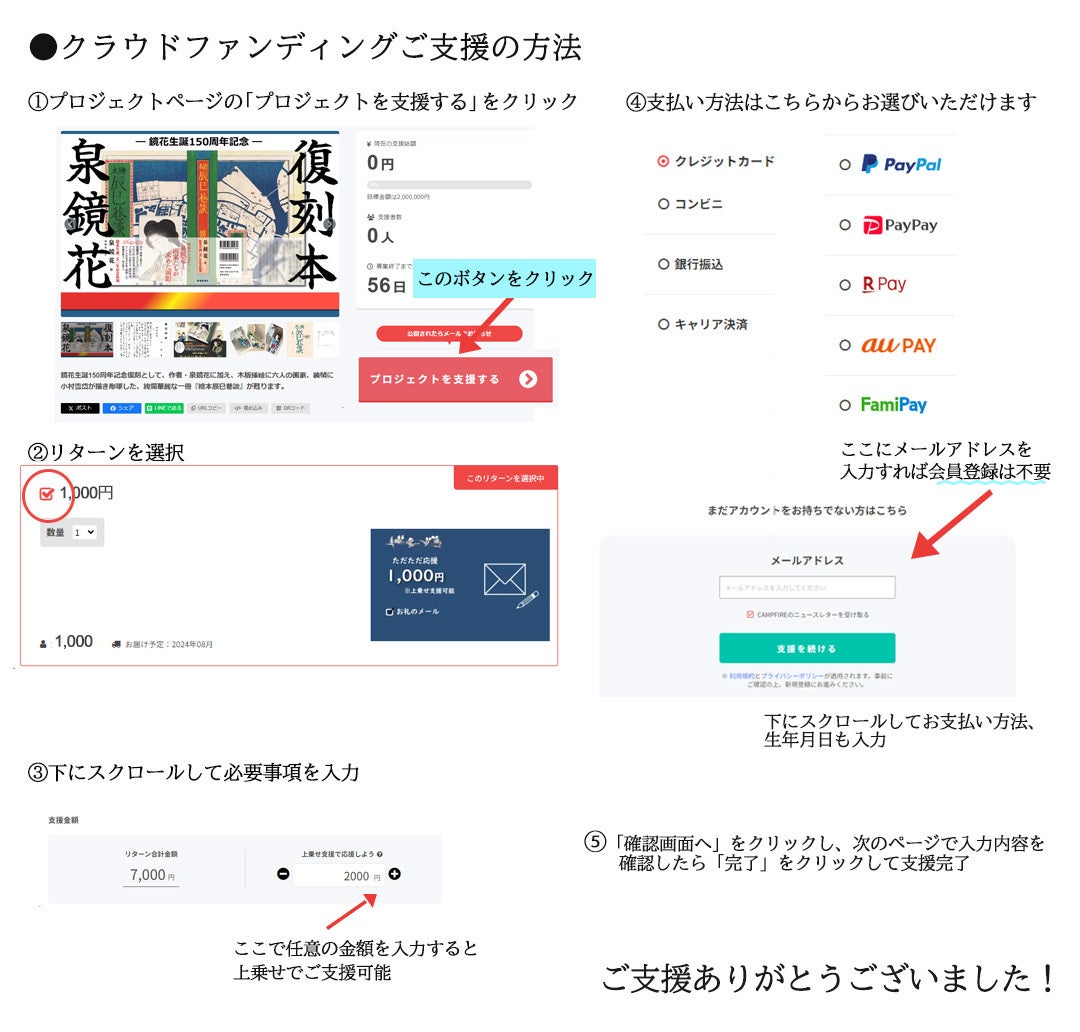
Task: Click the project funding progress bar
Action: 449,185
